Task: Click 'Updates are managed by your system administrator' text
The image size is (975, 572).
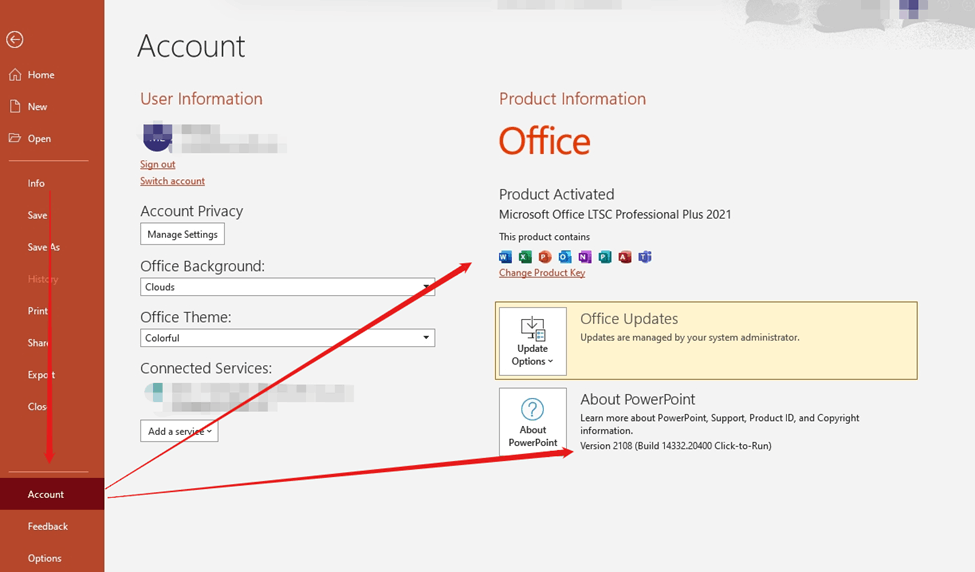Action: [x=690, y=338]
